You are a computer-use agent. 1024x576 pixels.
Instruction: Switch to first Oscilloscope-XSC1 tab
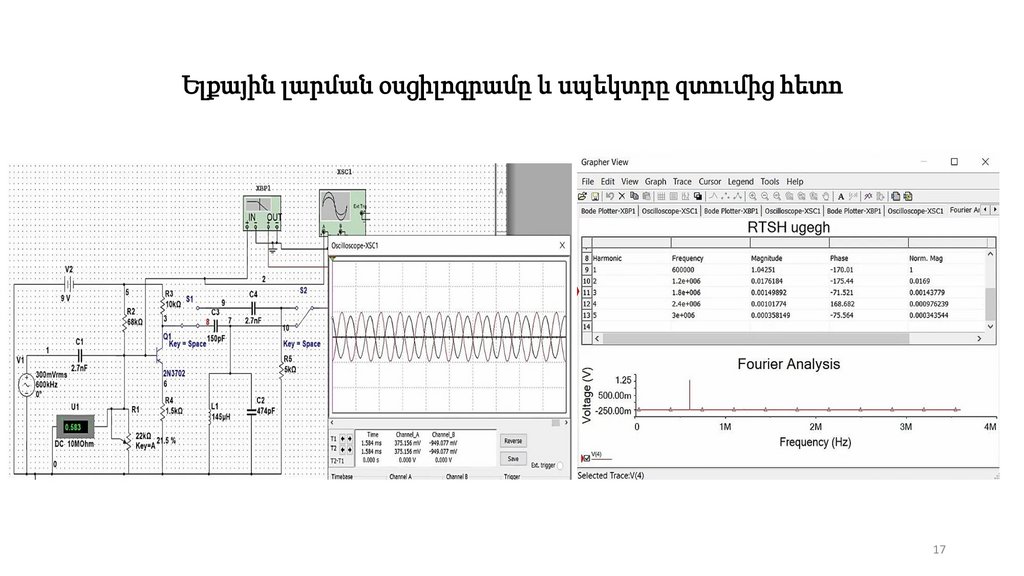[669, 211]
